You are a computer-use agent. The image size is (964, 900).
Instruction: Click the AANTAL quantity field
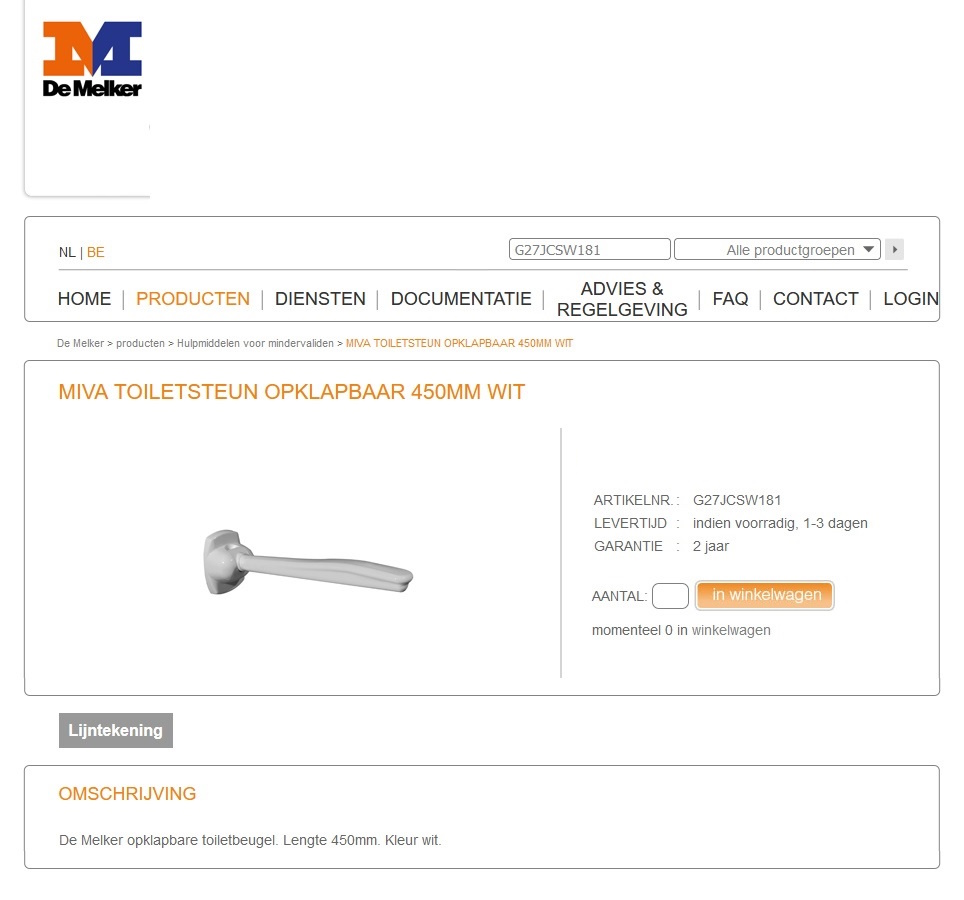(x=670, y=596)
